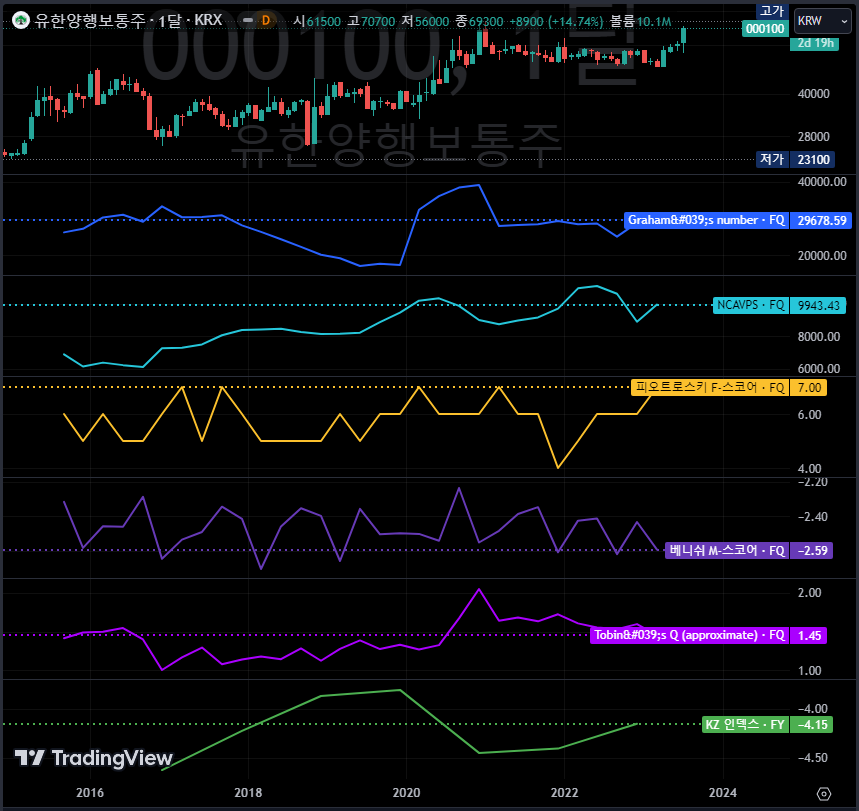The width and height of the screenshot is (859, 811).
Task: Click the 고70700 high value in header
Action: pyautogui.click(x=371, y=21)
